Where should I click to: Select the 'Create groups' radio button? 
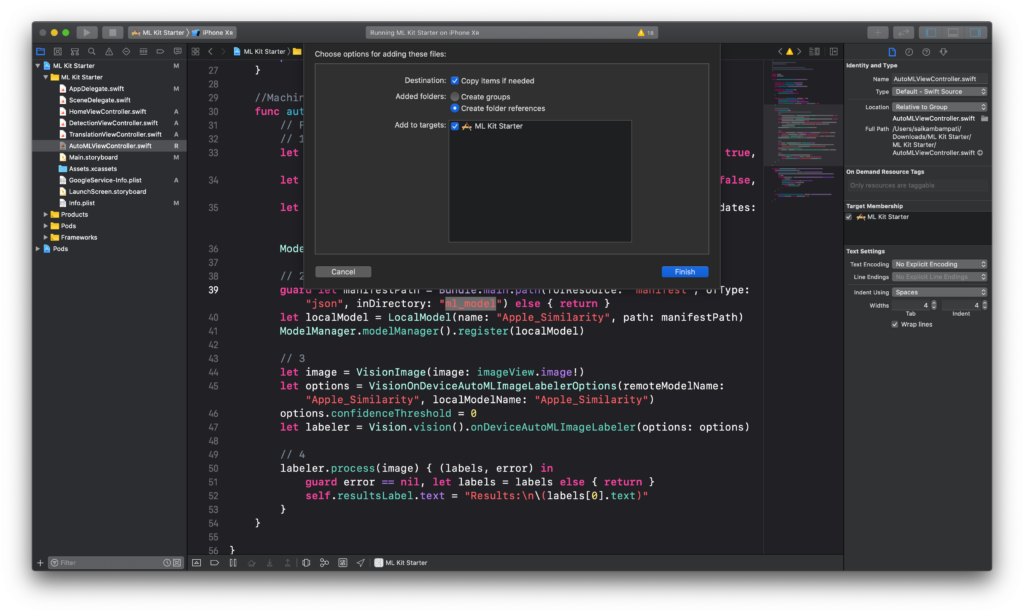tap(455, 97)
